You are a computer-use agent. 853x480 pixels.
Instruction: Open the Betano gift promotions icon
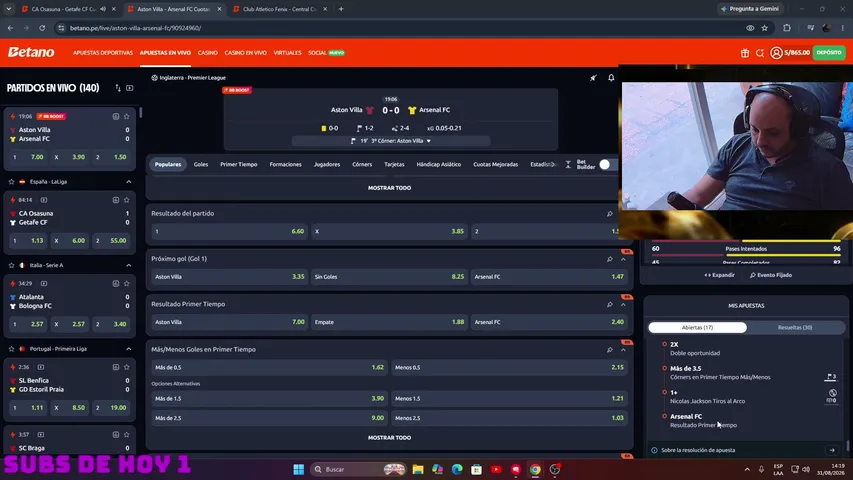pyautogui.click(x=745, y=53)
